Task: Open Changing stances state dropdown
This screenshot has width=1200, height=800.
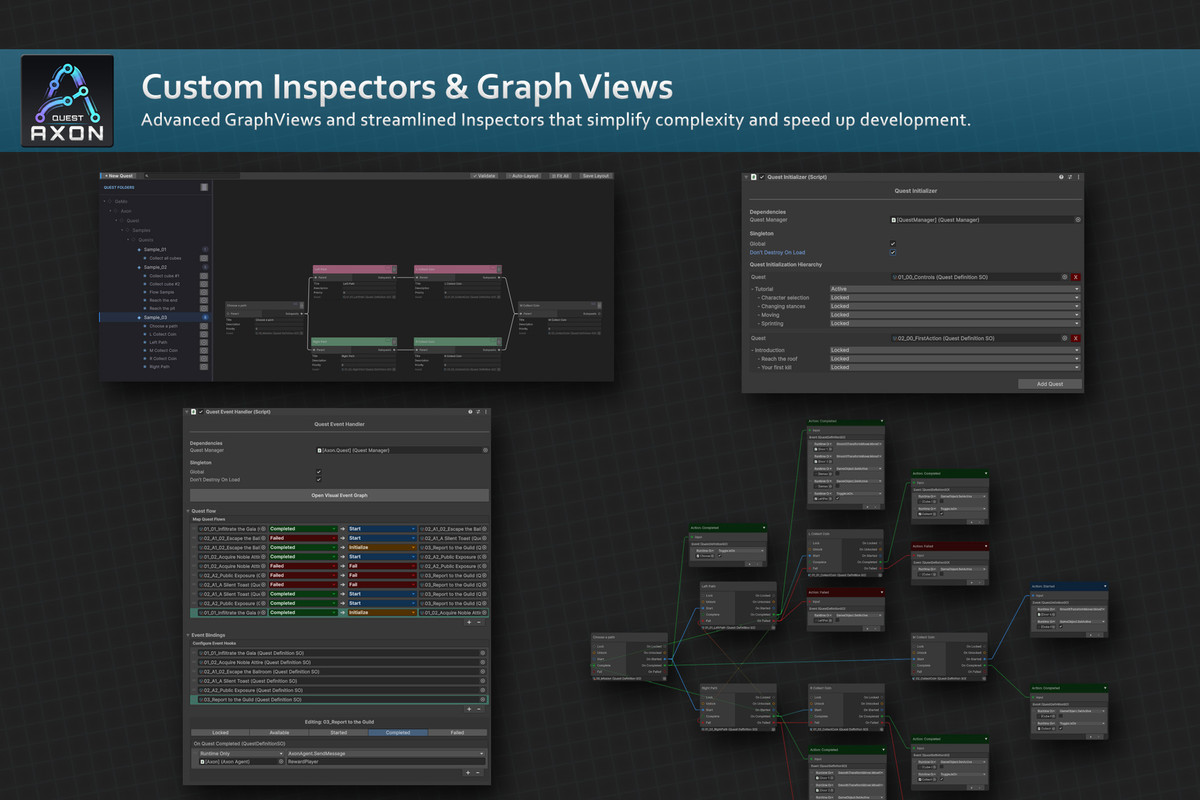Action: click(x=955, y=306)
